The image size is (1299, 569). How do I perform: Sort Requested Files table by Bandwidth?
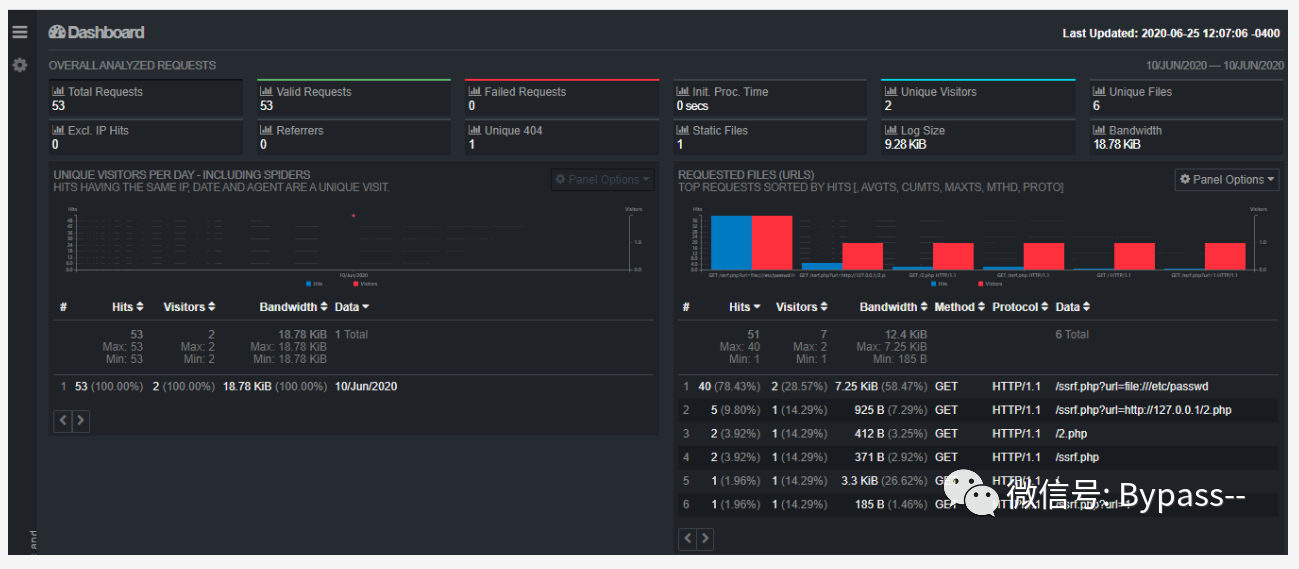click(x=893, y=307)
